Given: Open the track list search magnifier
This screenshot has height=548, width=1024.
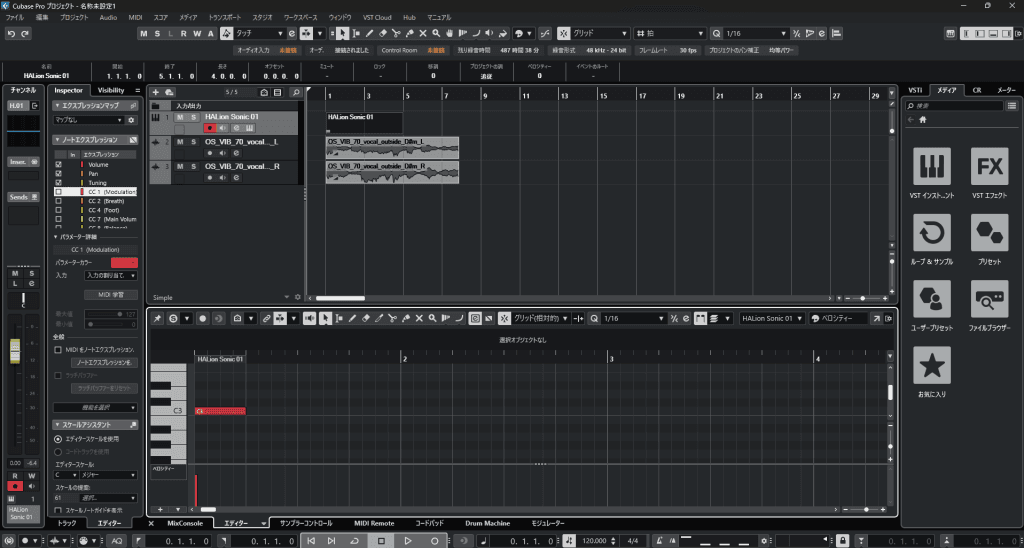Looking at the screenshot, I should point(296,93).
